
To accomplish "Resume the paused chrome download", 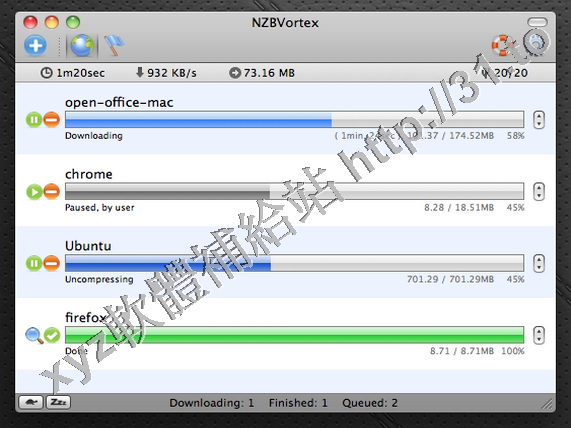I will coord(34,191).
